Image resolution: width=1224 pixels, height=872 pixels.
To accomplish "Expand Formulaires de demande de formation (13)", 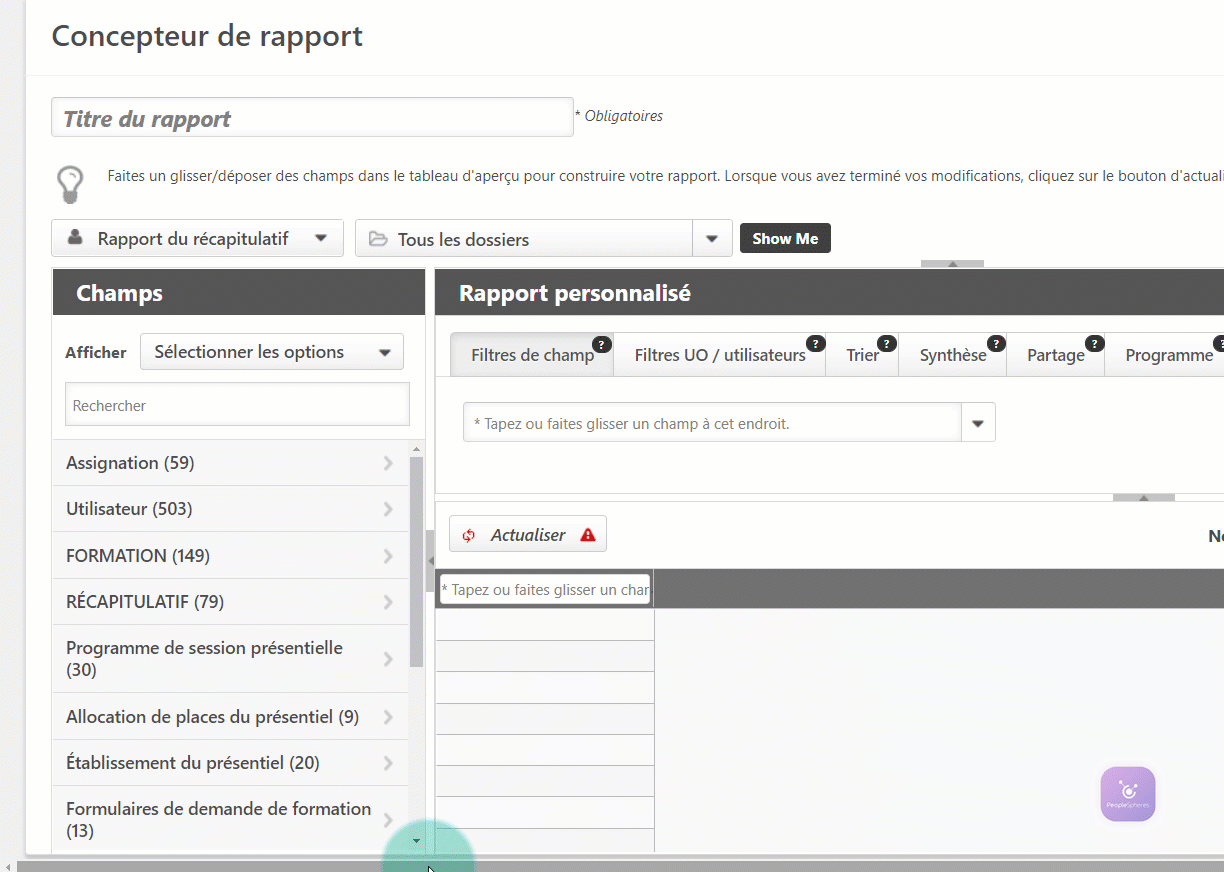I will tap(231, 820).
